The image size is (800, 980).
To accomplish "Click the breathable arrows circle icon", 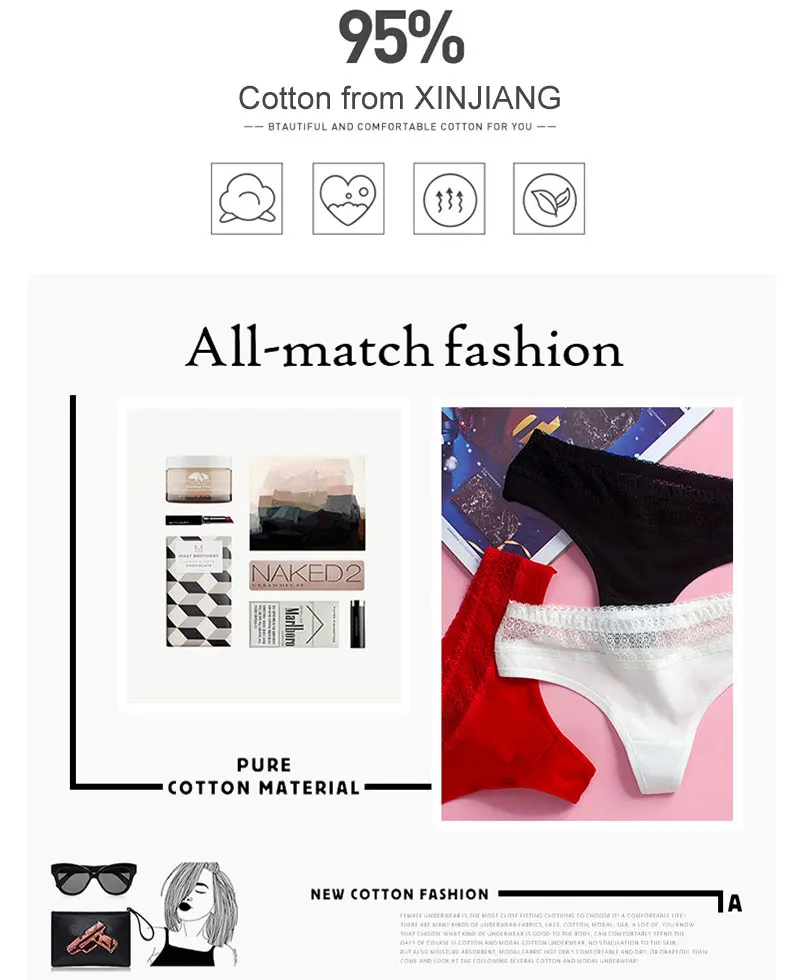I will coord(449,199).
